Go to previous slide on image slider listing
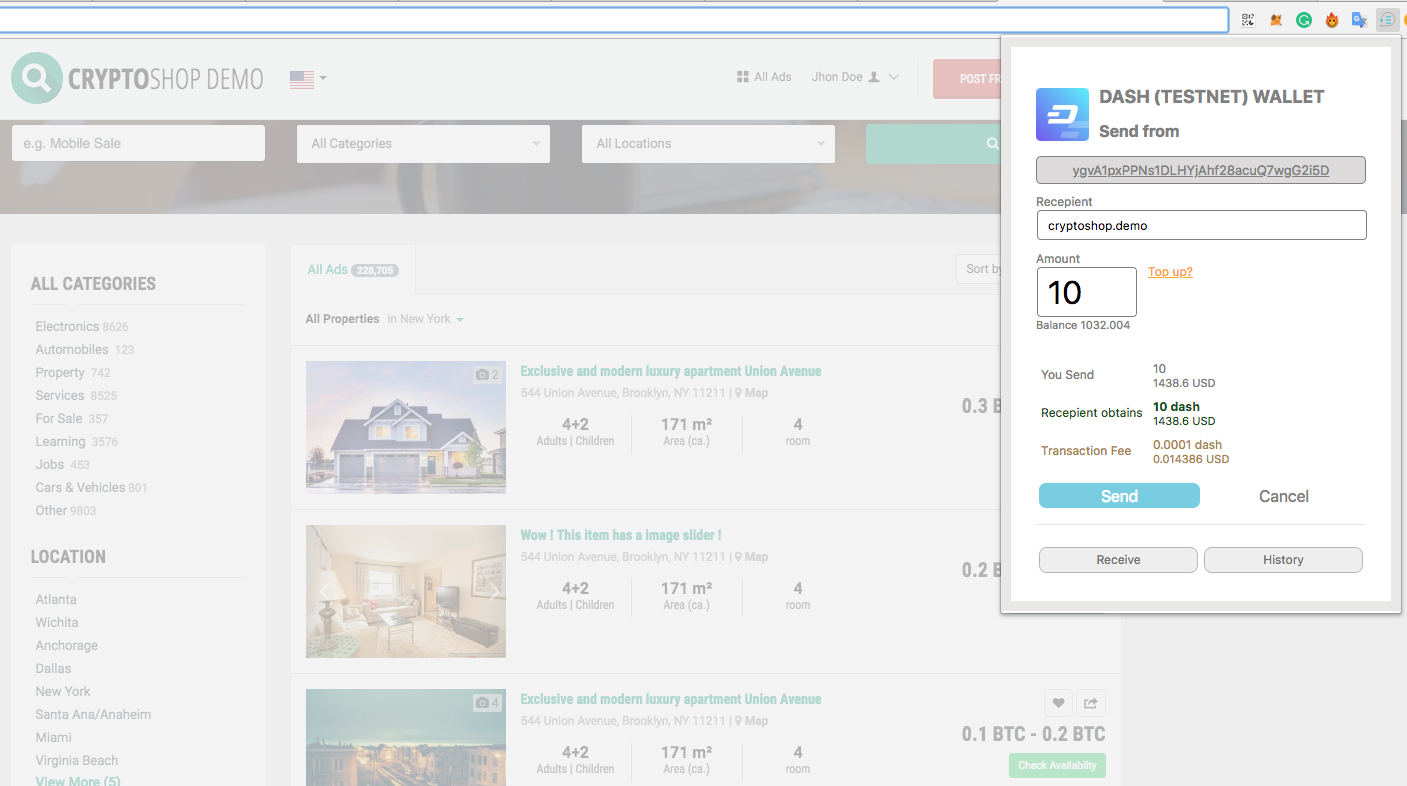The image size is (1407, 786). tap(324, 591)
